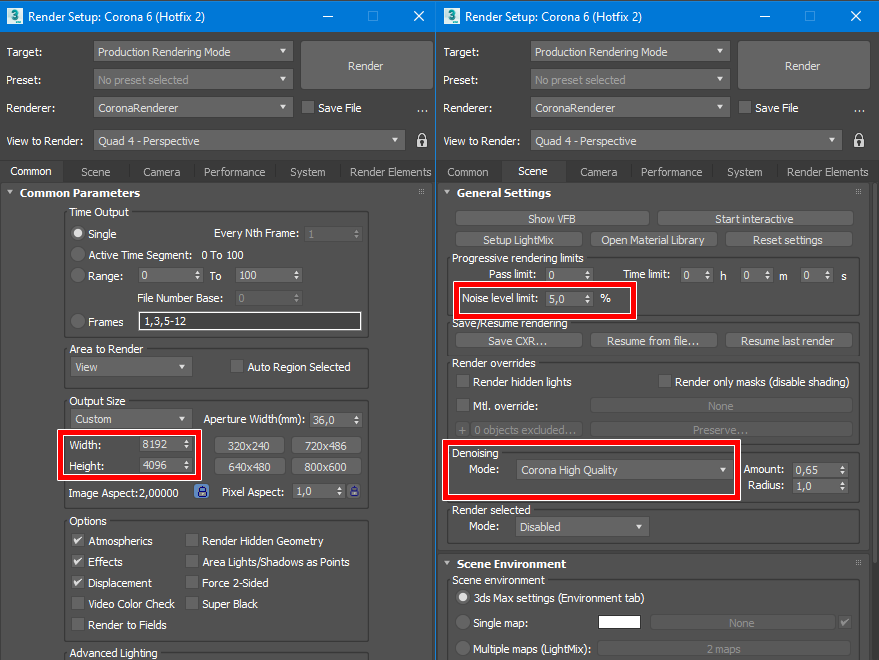This screenshot has width=879, height=660.
Task: Click the Save CXR... button
Action: [519, 341]
